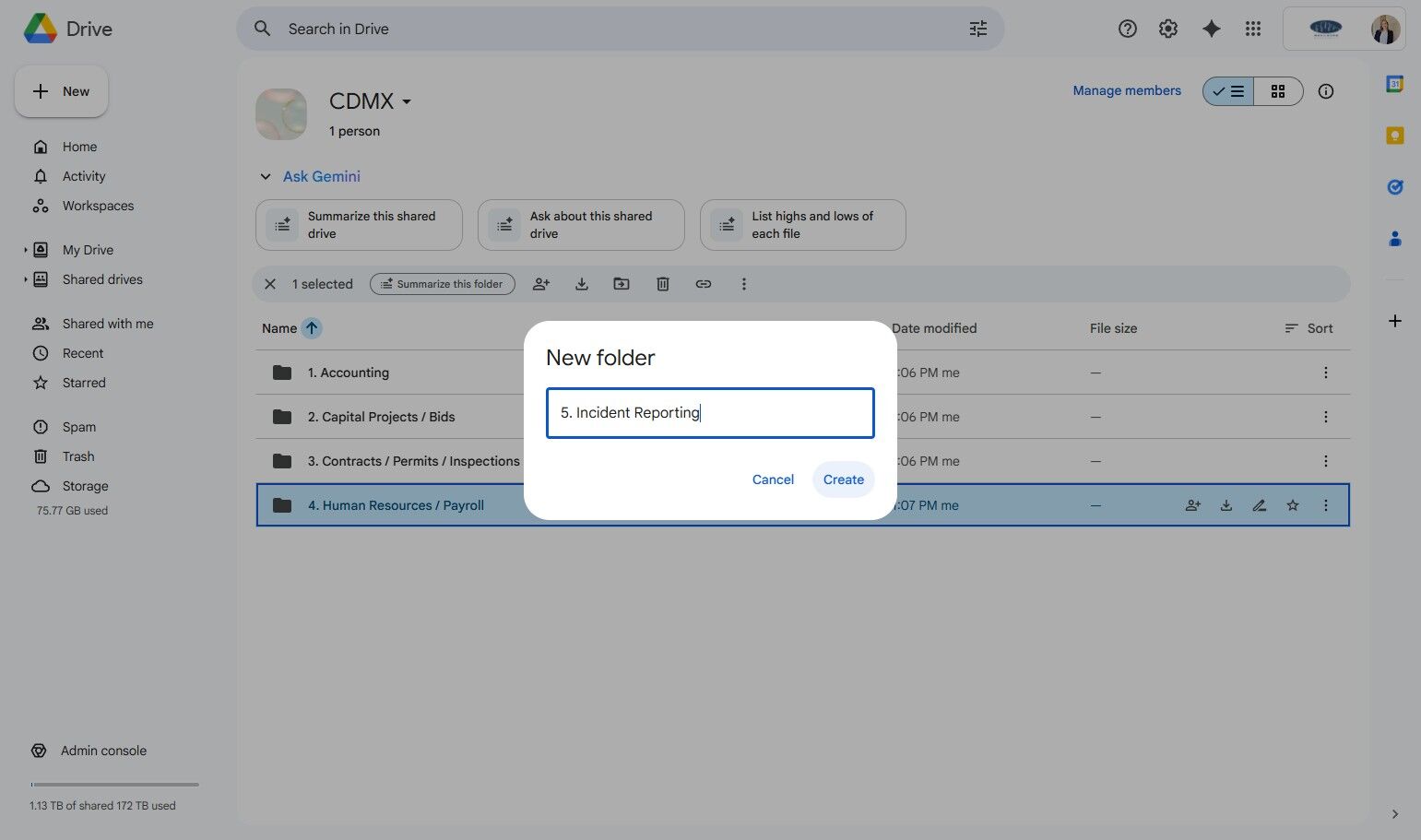1421x840 pixels.
Task: Open the Sort options
Action: coord(1309,328)
